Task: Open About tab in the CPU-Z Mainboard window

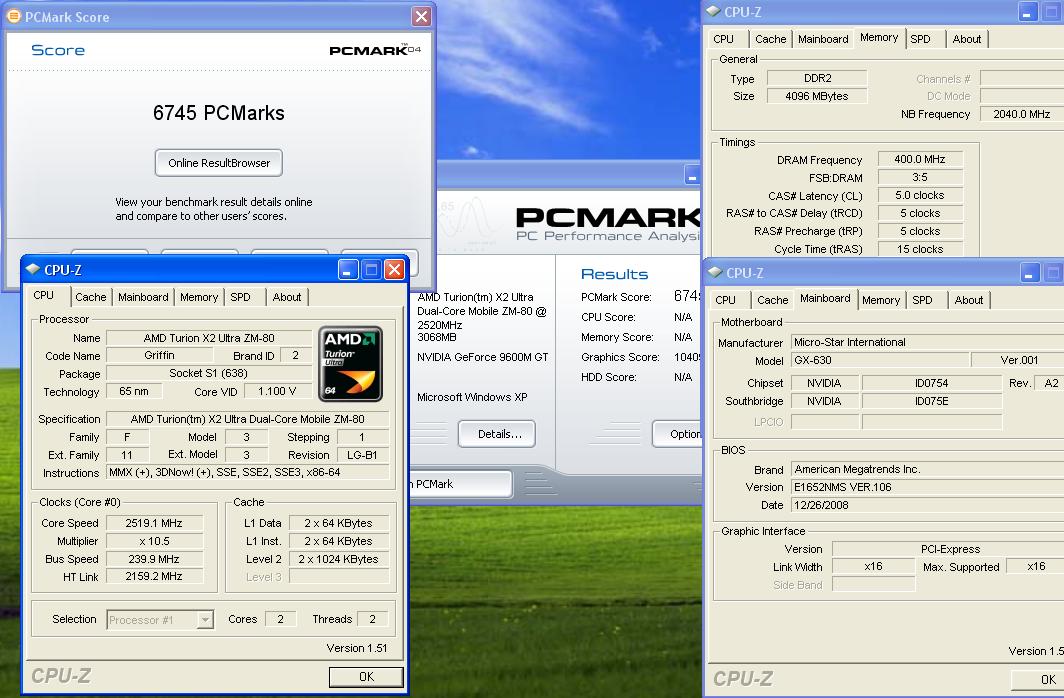Action: pyautogui.click(x=969, y=300)
